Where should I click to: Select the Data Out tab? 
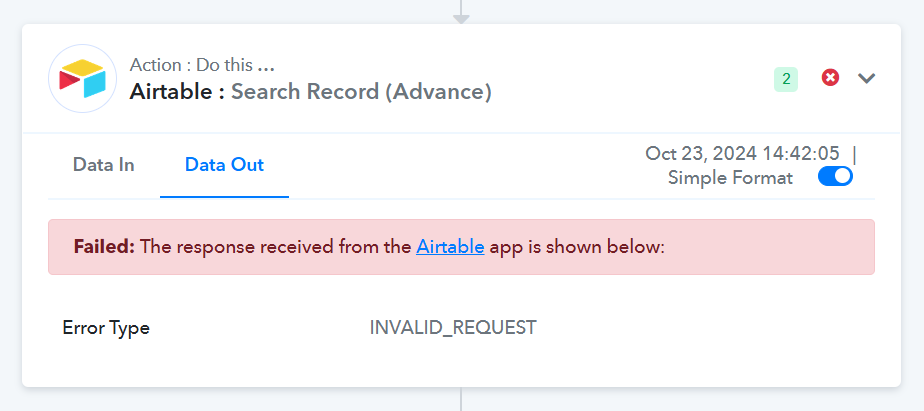pos(224,165)
